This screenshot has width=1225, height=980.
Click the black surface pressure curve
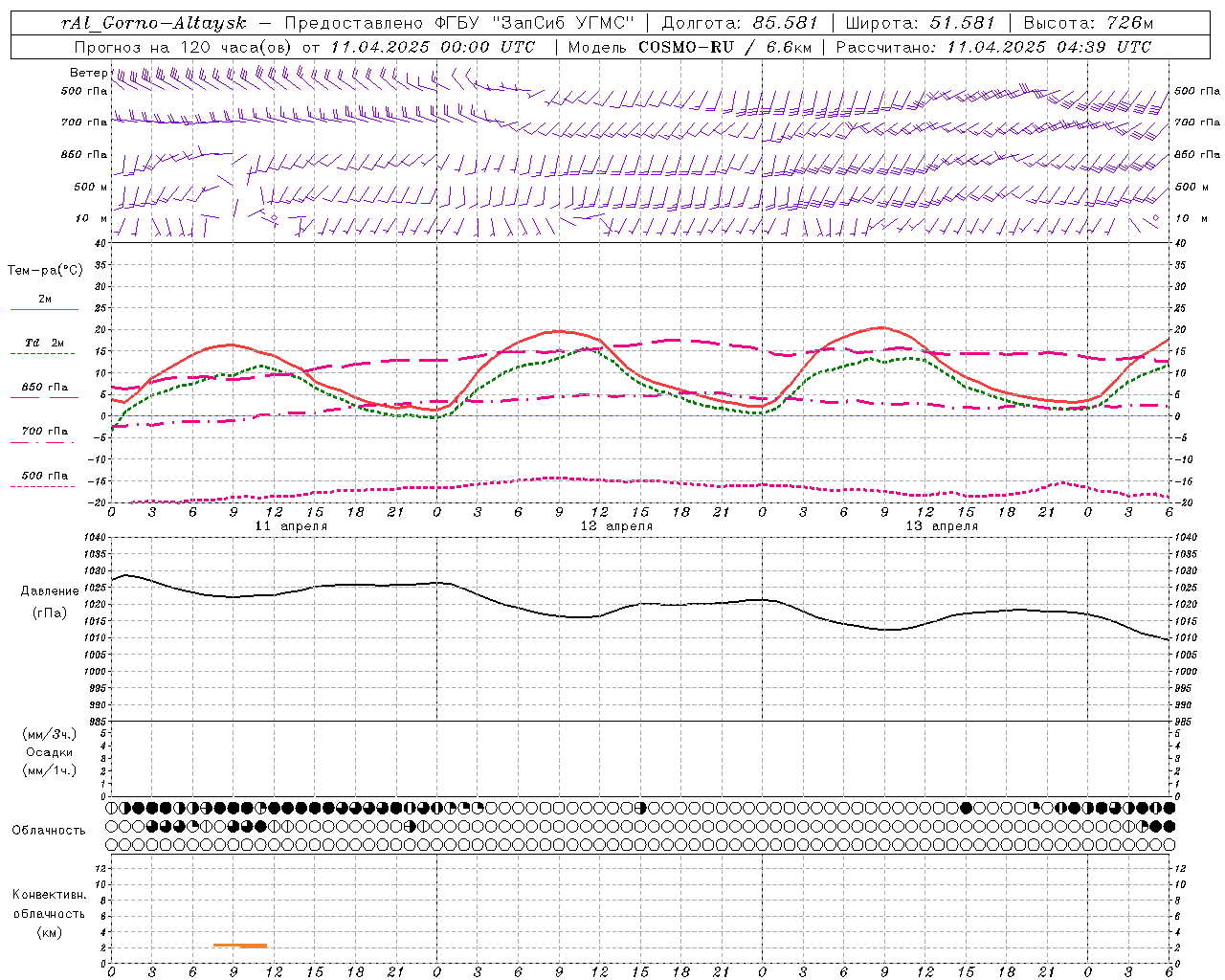640,604
